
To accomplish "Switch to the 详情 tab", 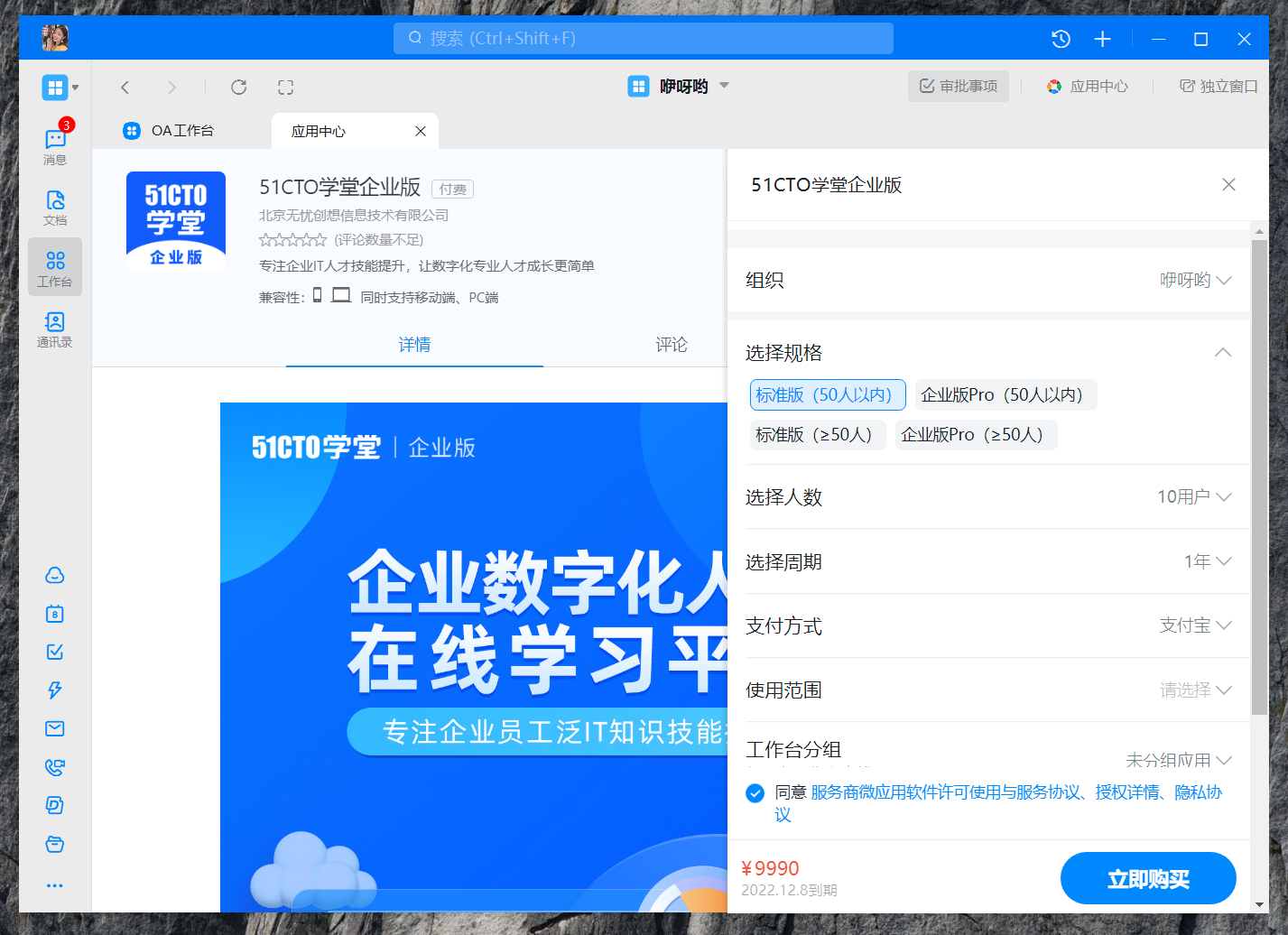I will click(x=414, y=344).
